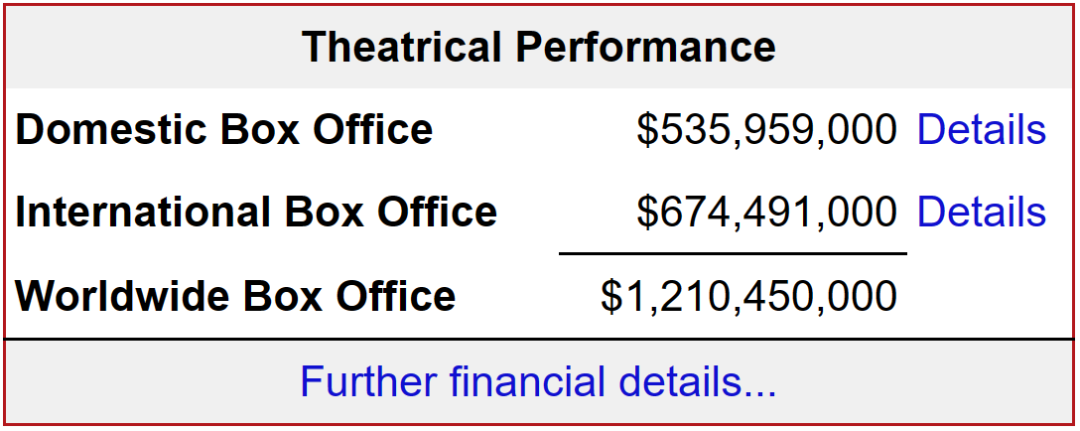
Task: Open the Details link for International Box Office
Action: (x=981, y=212)
